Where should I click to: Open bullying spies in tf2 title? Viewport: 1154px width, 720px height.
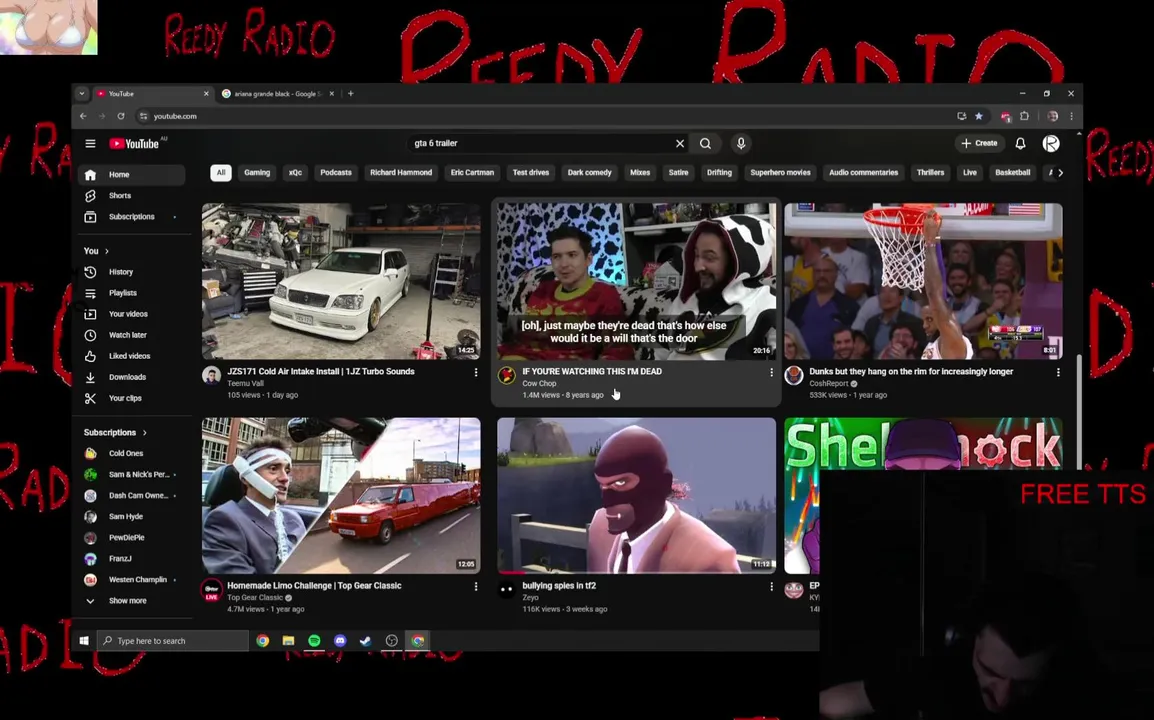tap(559, 586)
